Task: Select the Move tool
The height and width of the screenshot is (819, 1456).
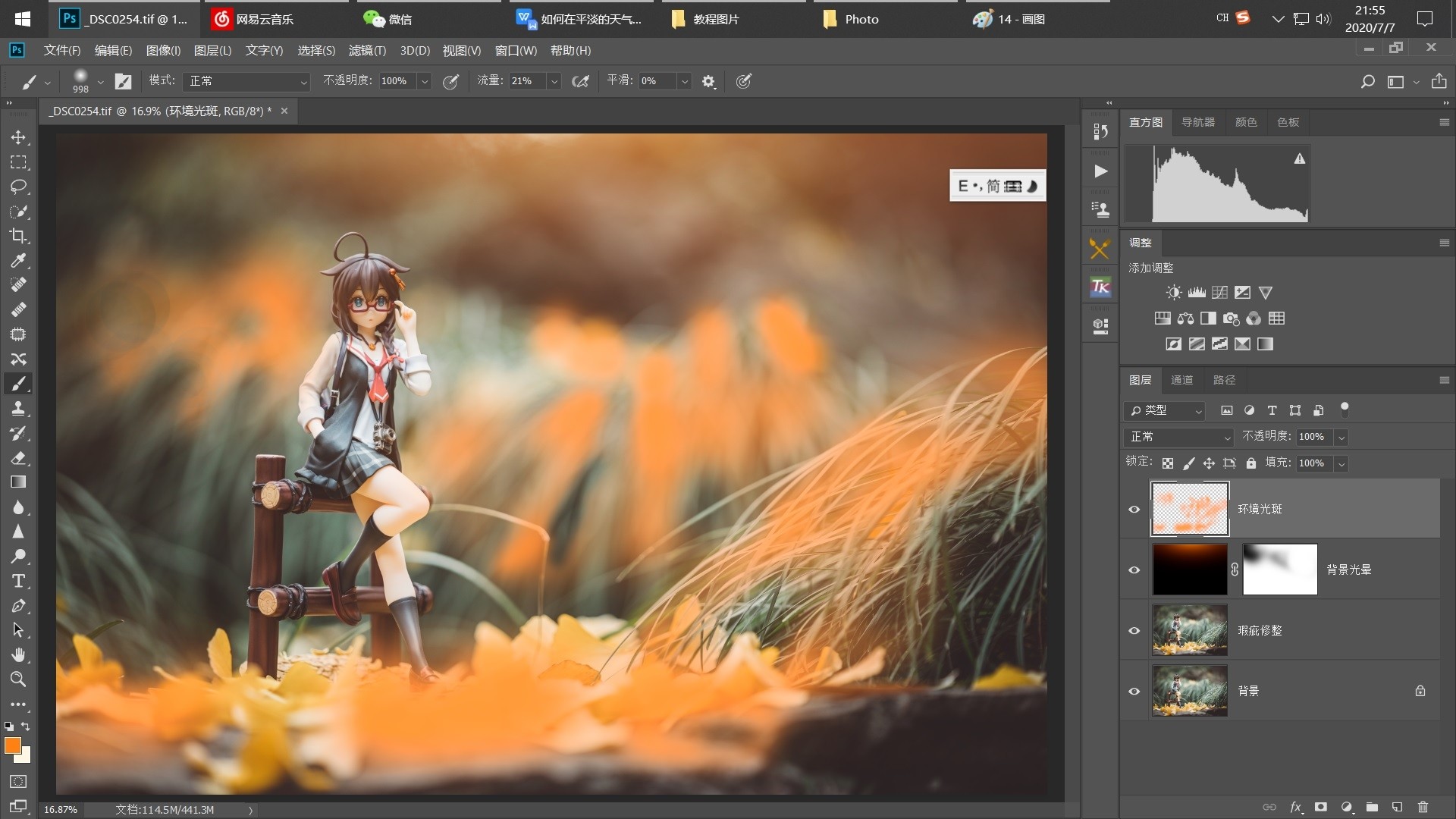Action: point(18,137)
